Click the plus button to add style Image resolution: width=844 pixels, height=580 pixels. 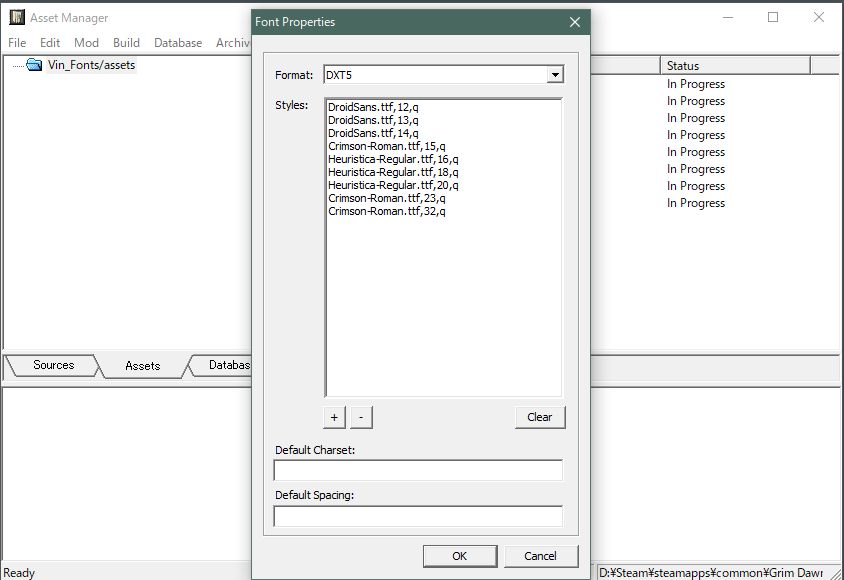(x=335, y=417)
